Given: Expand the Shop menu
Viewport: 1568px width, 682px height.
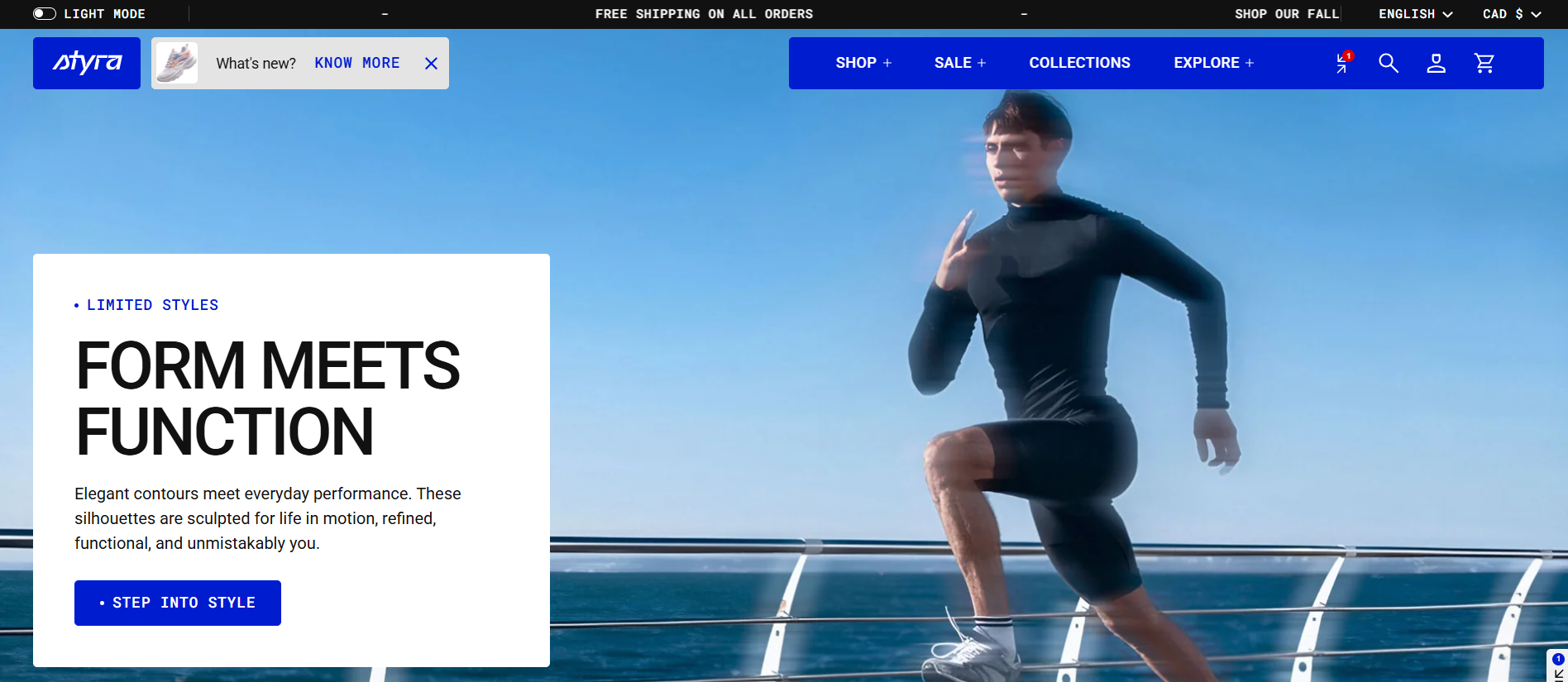Looking at the screenshot, I should (x=863, y=63).
